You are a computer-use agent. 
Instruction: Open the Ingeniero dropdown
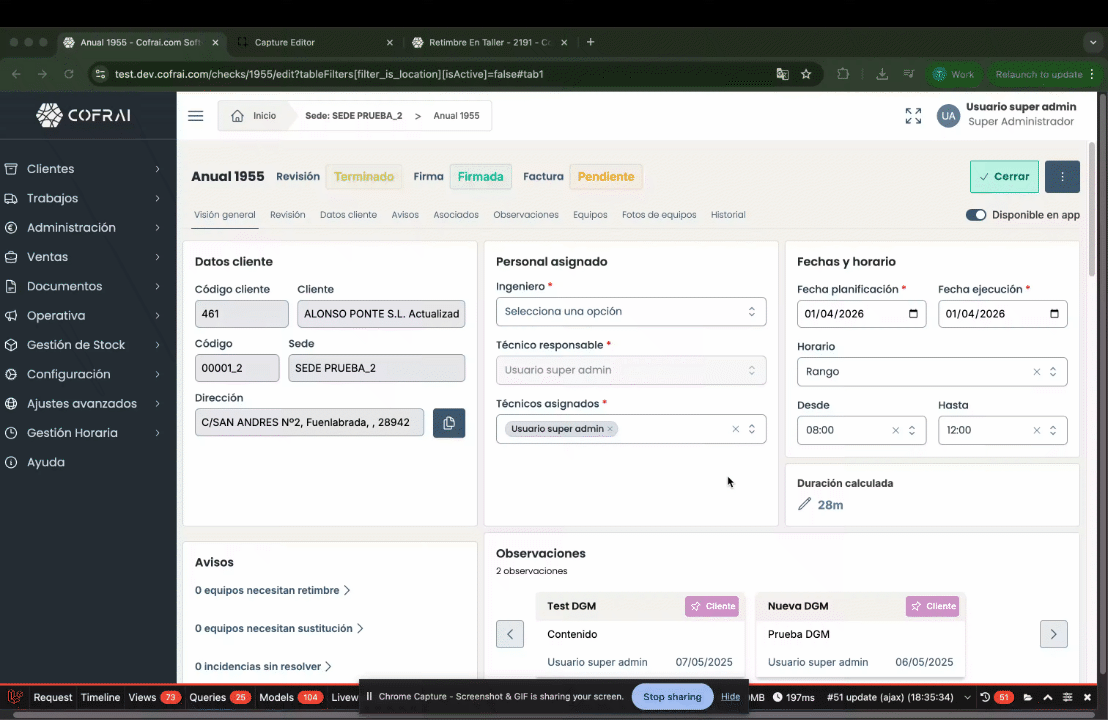coord(631,311)
